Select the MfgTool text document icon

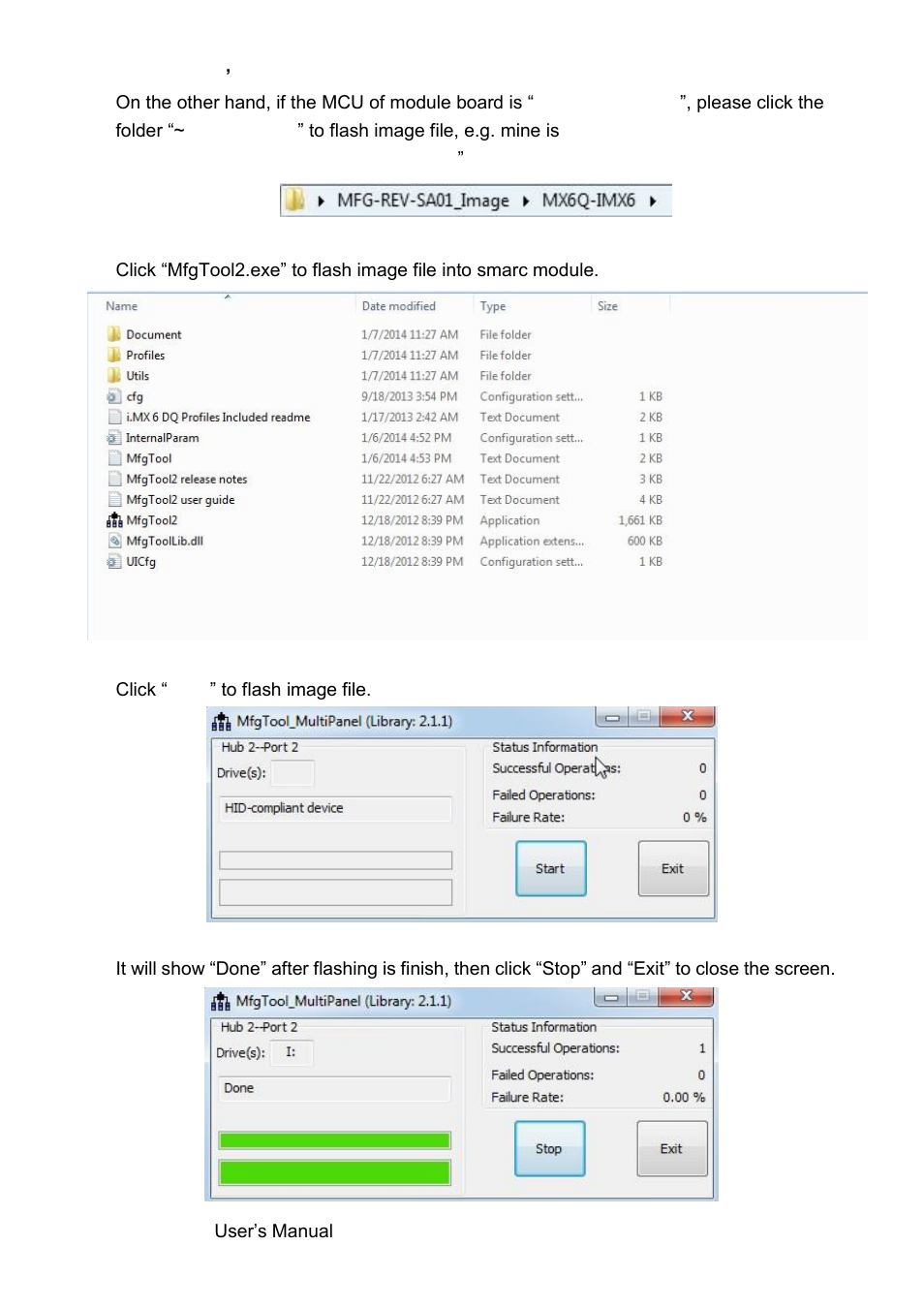114,458
